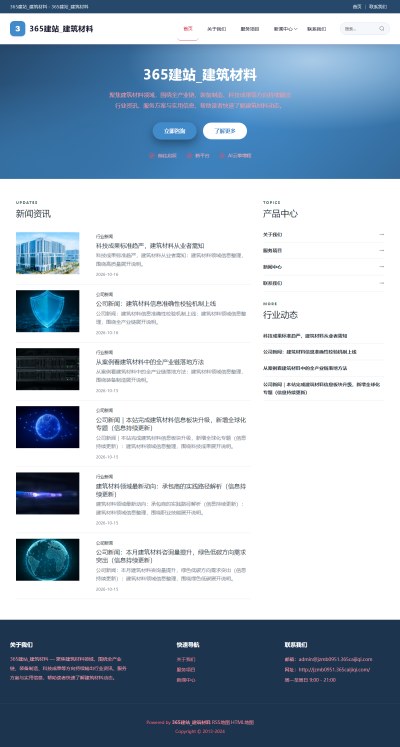Viewport: 400px width, 747px height.
Task: Open the blue light streak thumbnail
Action: tap(48, 493)
